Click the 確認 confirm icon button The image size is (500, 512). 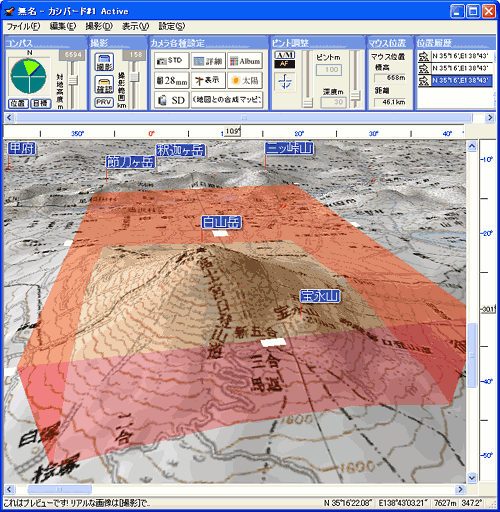point(104,85)
